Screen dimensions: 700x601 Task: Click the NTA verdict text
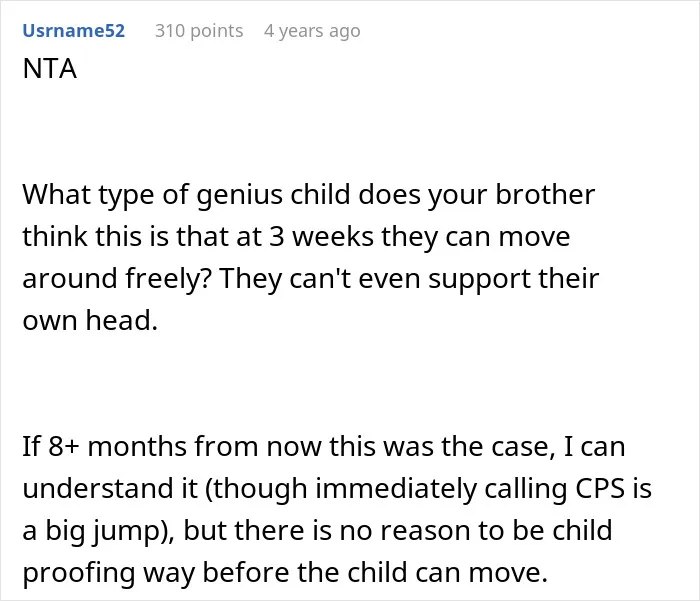coord(50,69)
